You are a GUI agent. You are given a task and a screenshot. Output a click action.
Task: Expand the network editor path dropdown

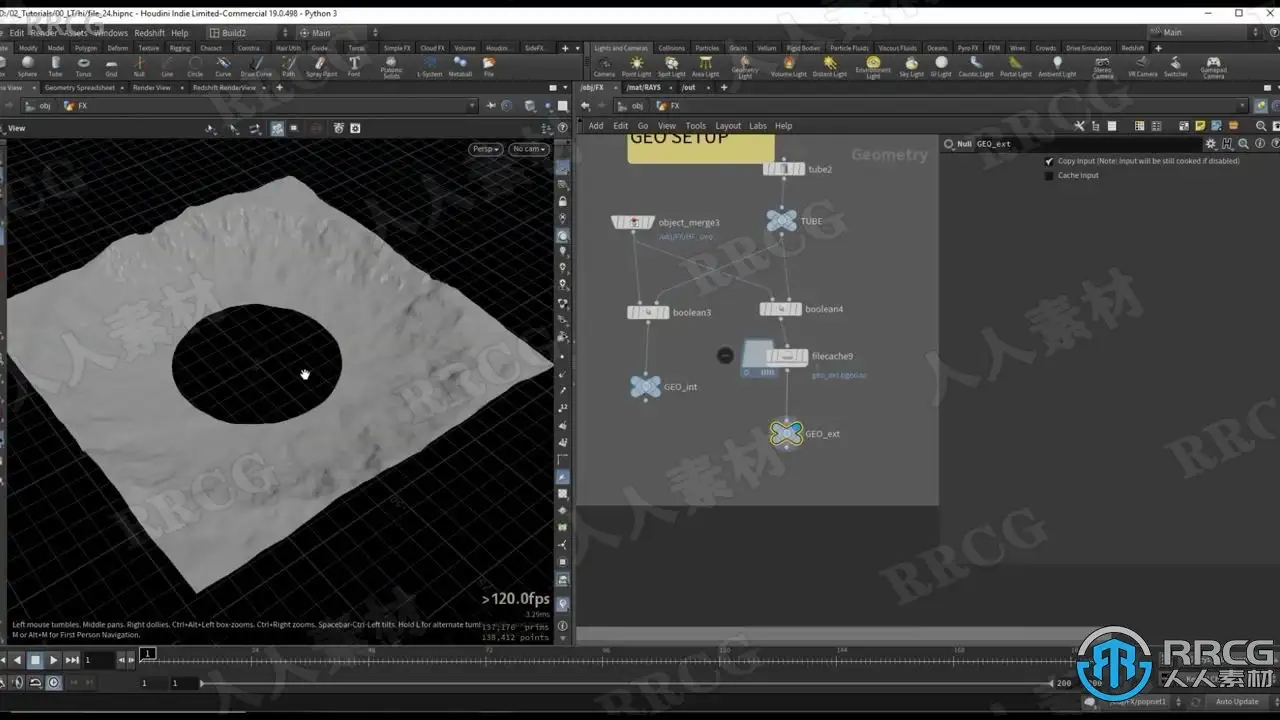tap(1243, 106)
